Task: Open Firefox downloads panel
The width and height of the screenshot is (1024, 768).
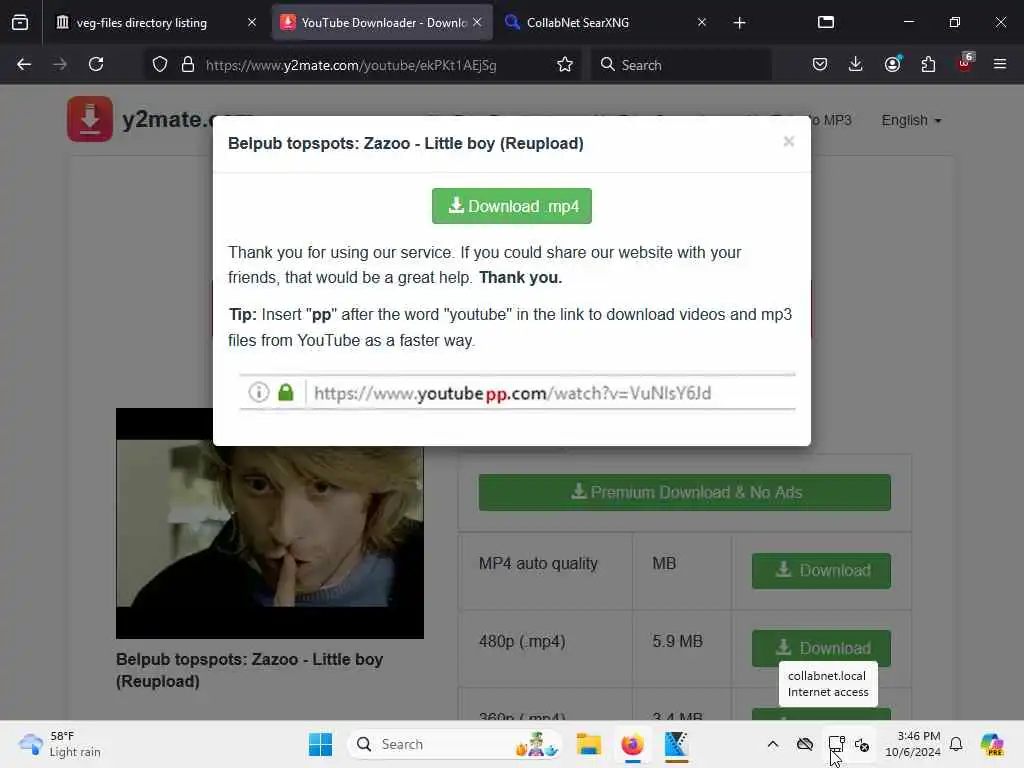Action: [856, 64]
